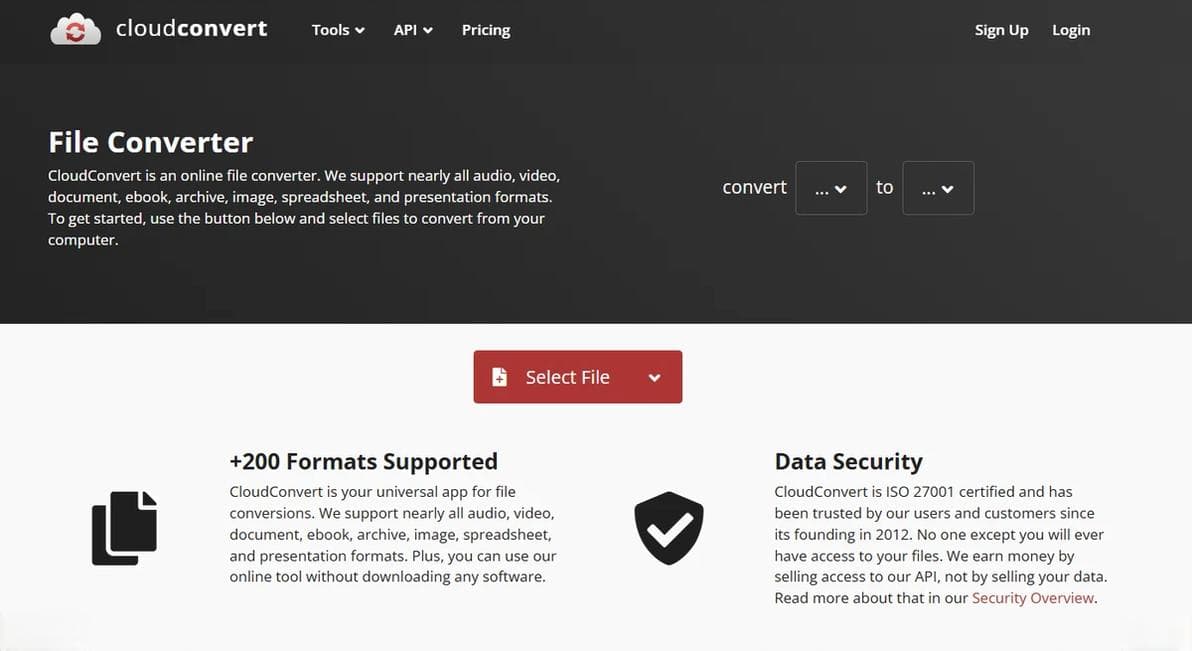Click the Login link
Viewport: 1192px width, 651px height.
(x=1071, y=30)
